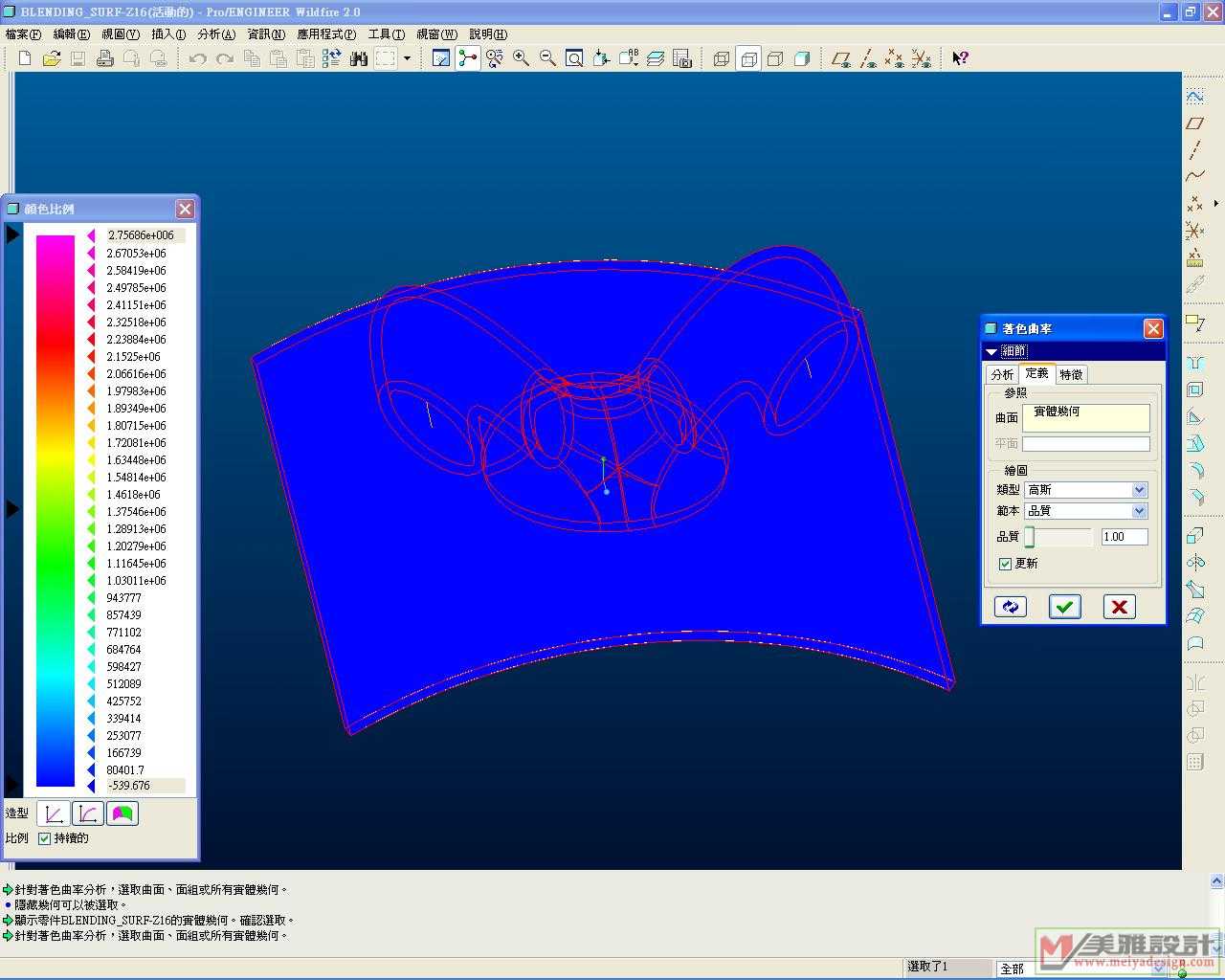Image resolution: width=1225 pixels, height=980 pixels.
Task: Uncheck the 持續的 checkbox
Action: point(44,838)
